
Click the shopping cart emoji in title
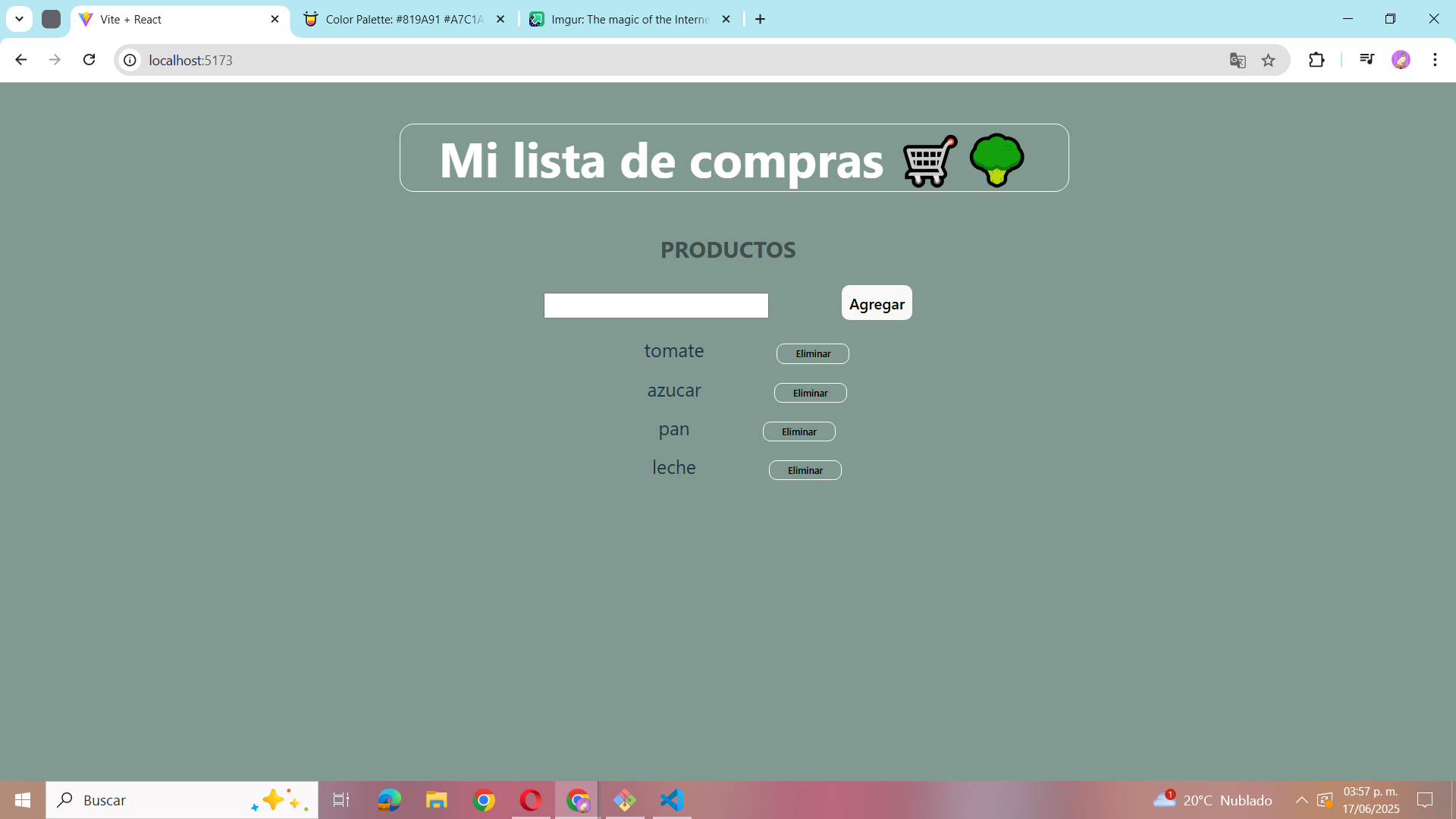coord(930,160)
